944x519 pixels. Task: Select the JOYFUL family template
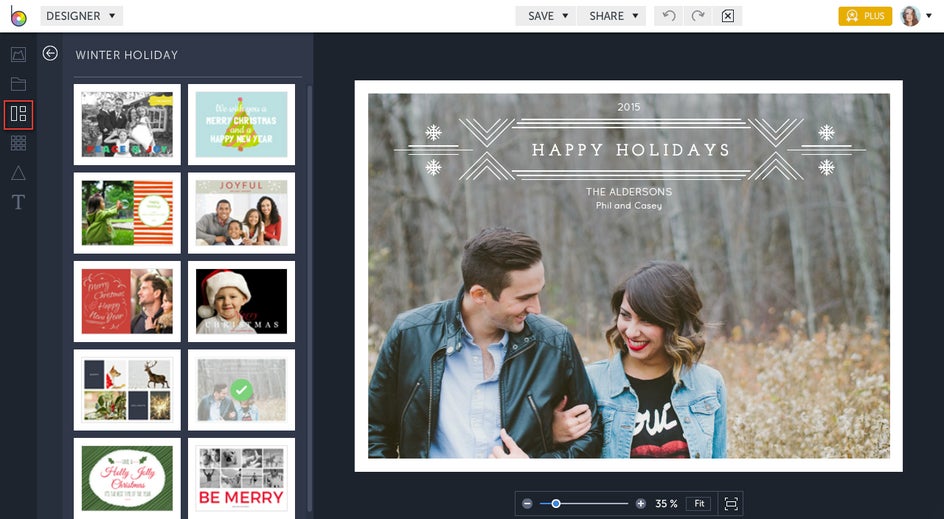coord(241,213)
